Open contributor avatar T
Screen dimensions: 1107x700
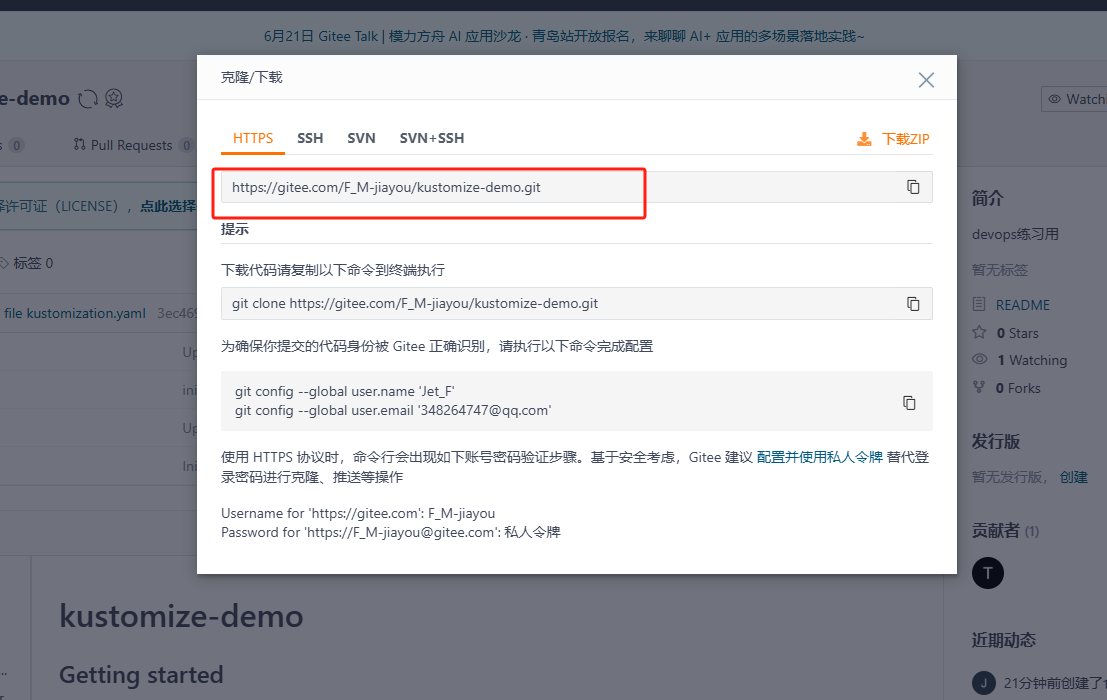988,573
